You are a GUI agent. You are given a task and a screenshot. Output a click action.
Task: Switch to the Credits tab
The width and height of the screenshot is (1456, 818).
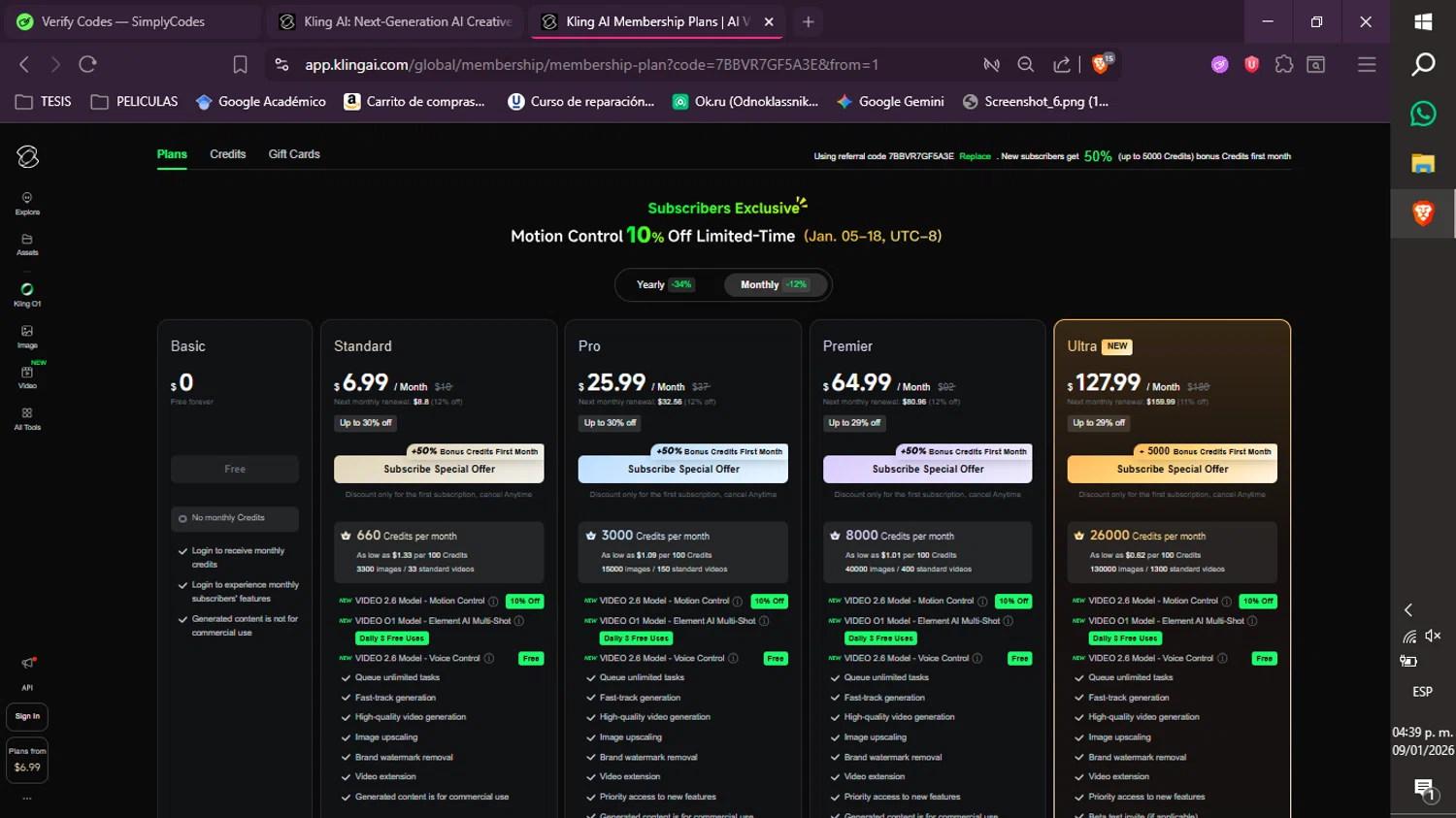(228, 154)
